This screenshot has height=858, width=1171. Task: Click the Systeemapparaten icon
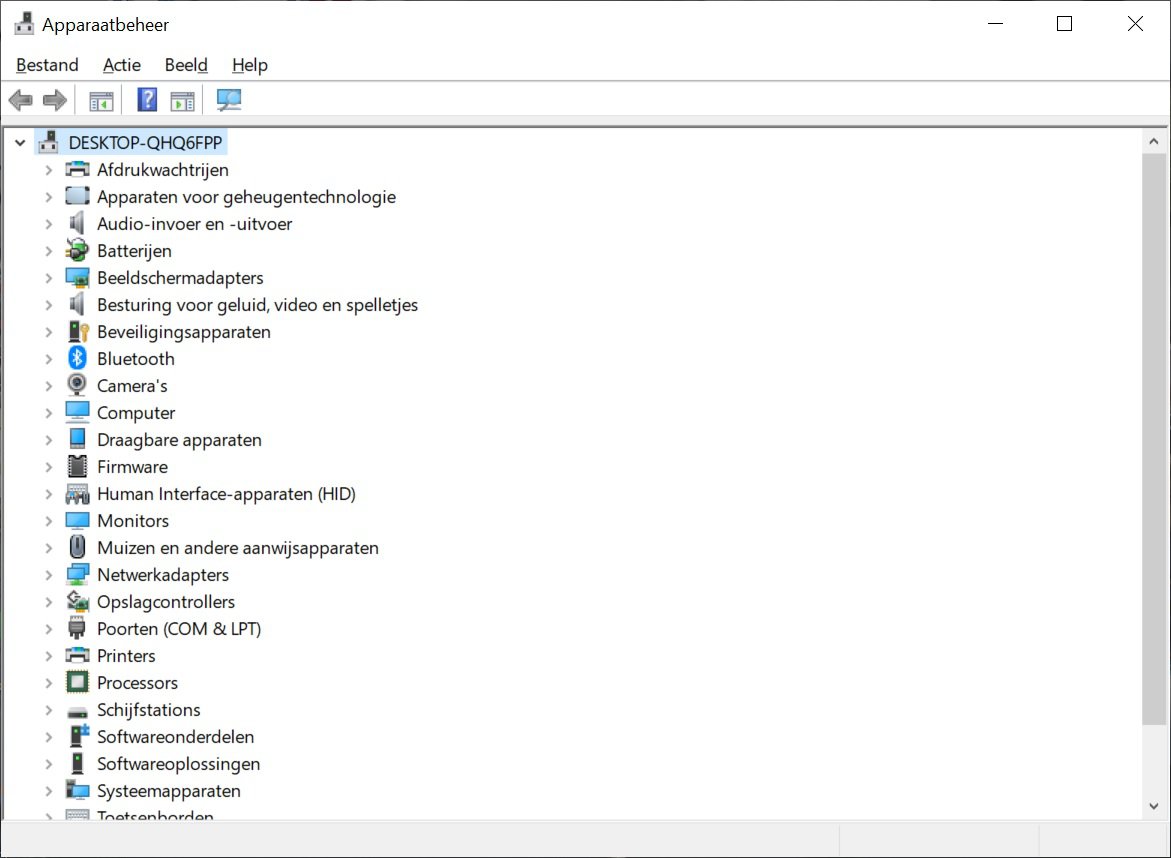[77, 789]
